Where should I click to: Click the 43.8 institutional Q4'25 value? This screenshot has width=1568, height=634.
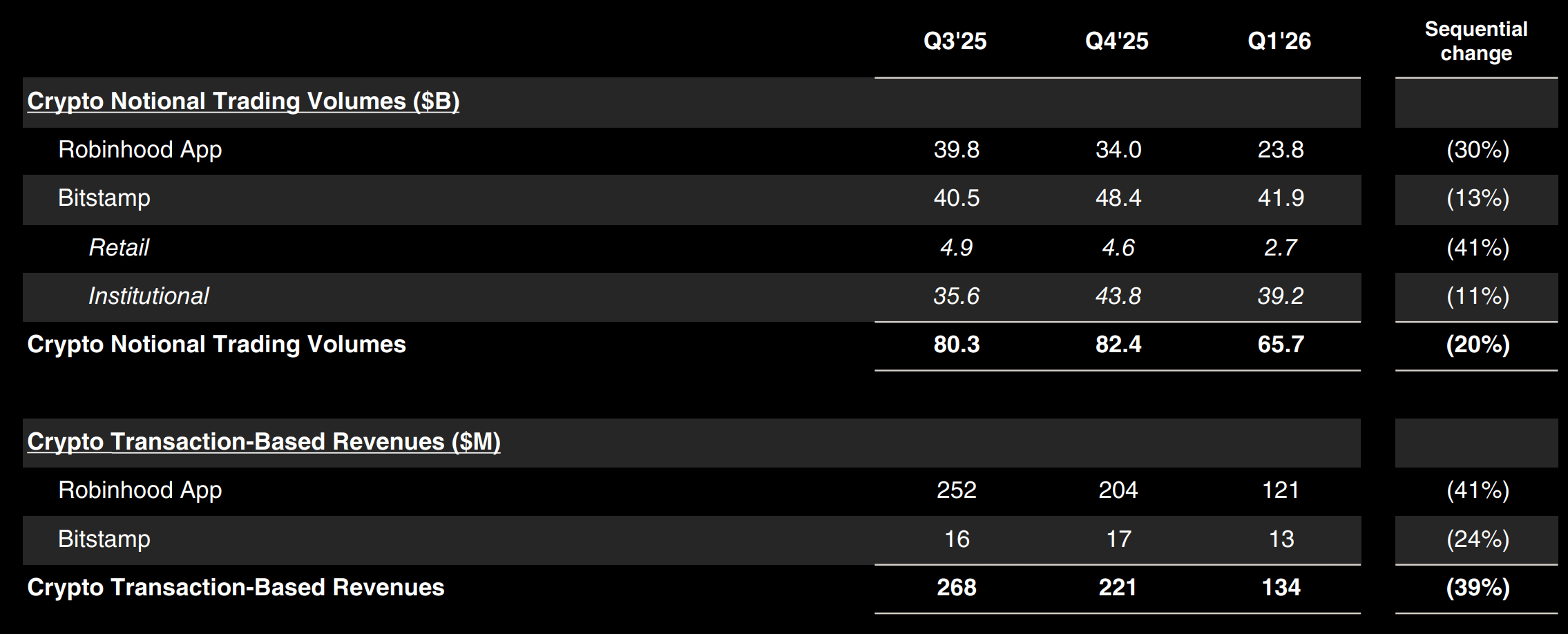tap(1118, 296)
